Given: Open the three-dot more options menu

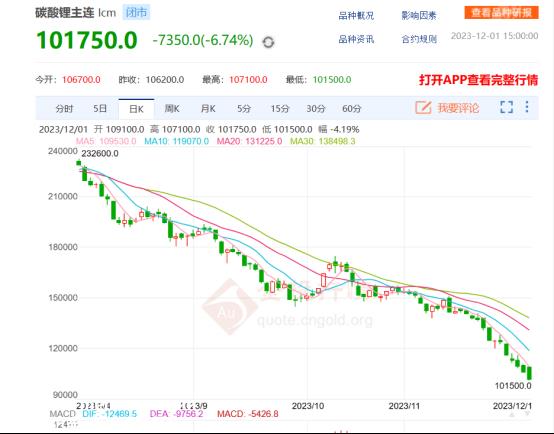Looking at the screenshot, I should 527,107.
